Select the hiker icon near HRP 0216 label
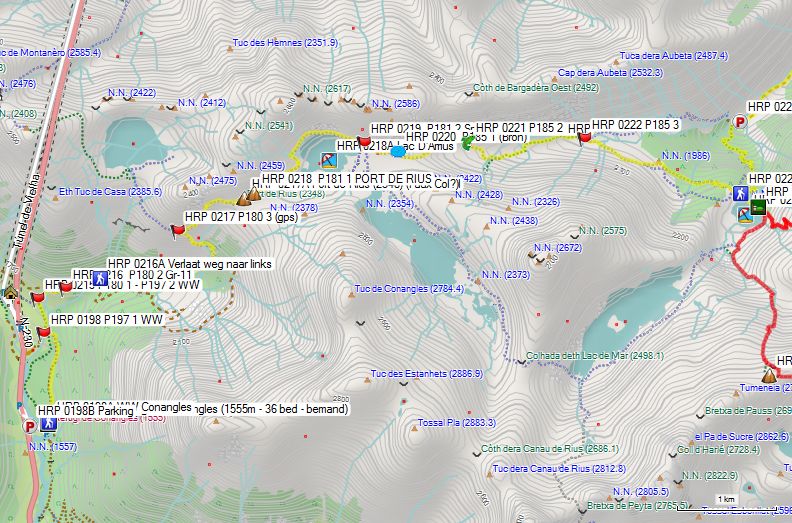 (100, 276)
